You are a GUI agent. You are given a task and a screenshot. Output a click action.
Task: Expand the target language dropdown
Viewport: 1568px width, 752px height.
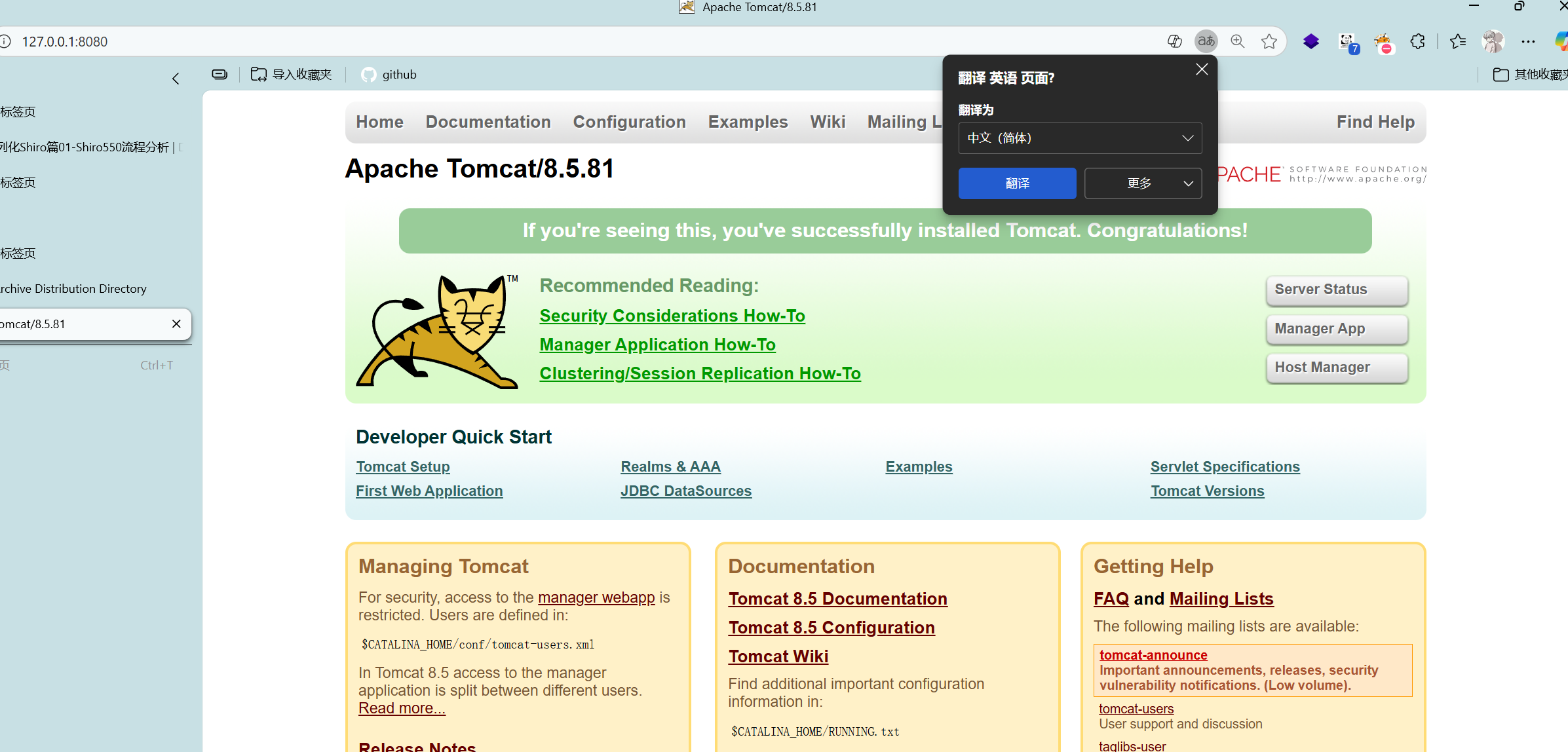[1079, 138]
